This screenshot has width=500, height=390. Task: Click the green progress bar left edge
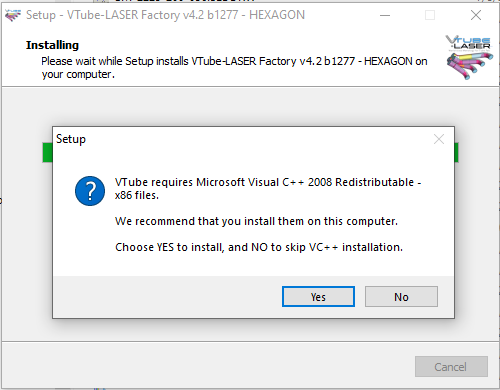pos(47,152)
